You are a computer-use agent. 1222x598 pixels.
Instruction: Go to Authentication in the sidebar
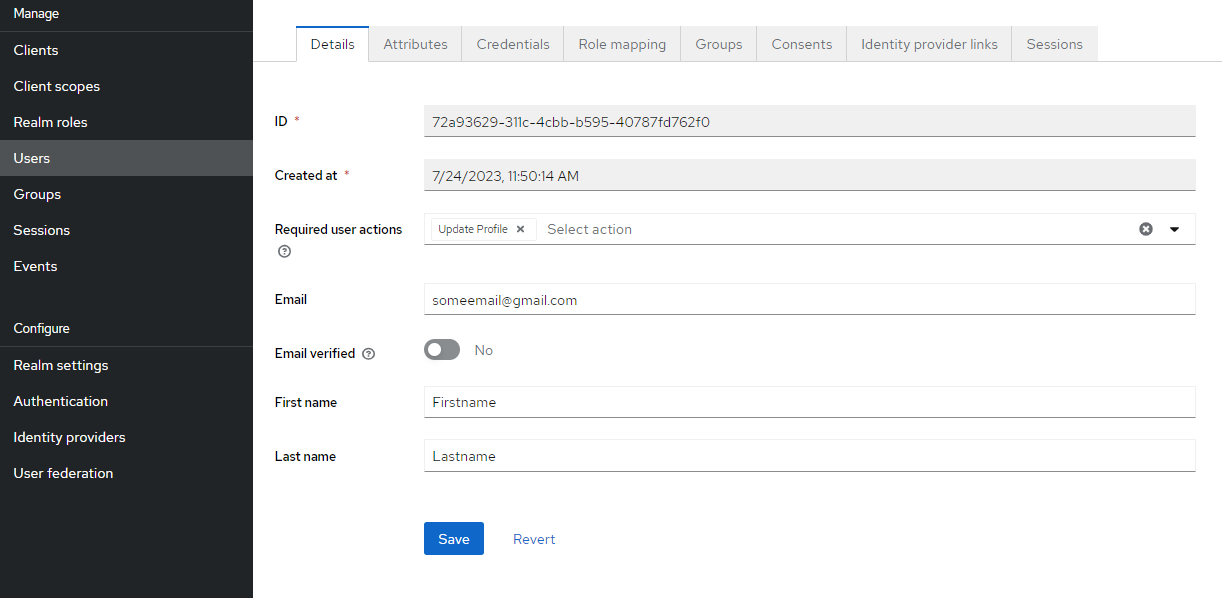pyautogui.click(x=60, y=400)
